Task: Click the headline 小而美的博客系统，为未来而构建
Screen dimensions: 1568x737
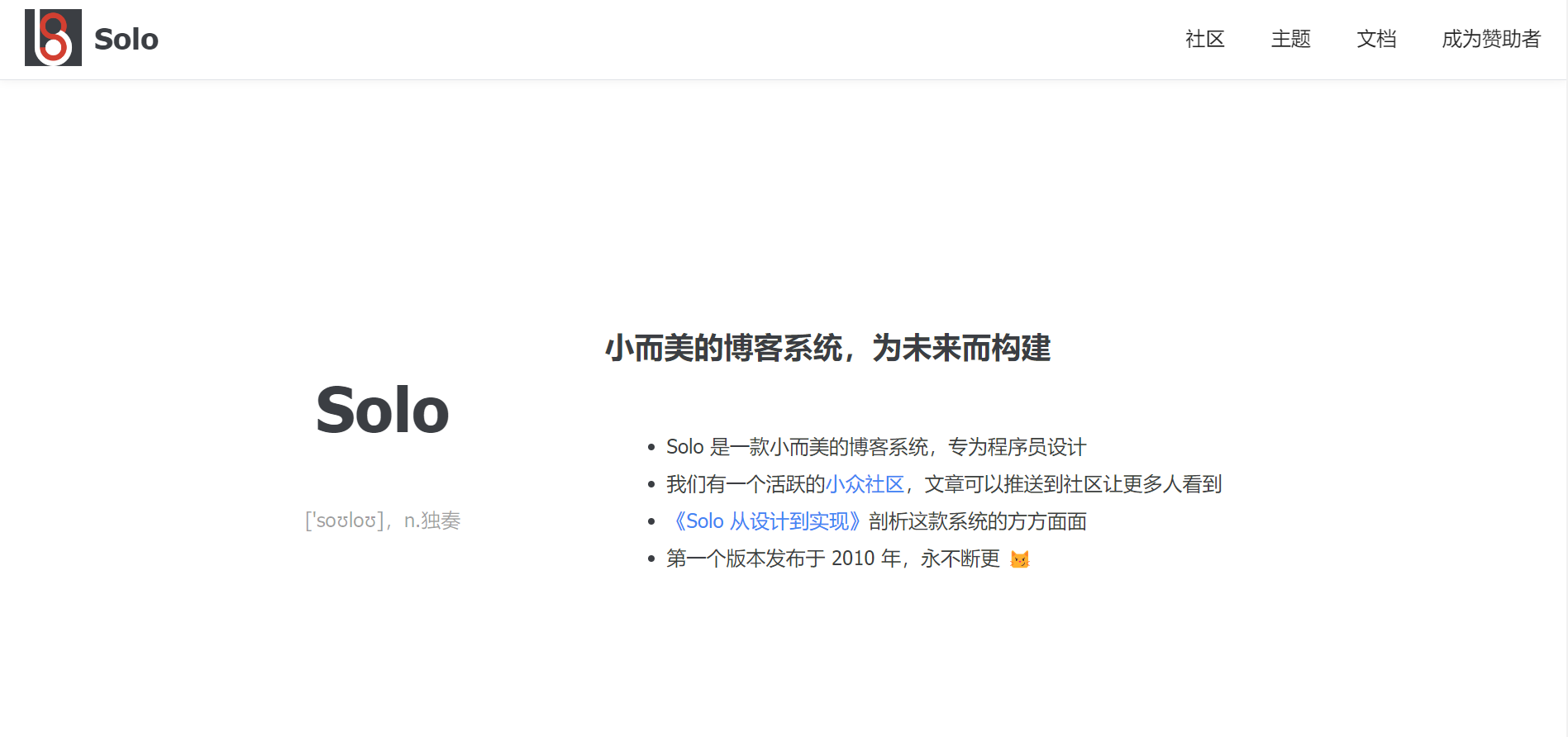Action: coord(827,348)
